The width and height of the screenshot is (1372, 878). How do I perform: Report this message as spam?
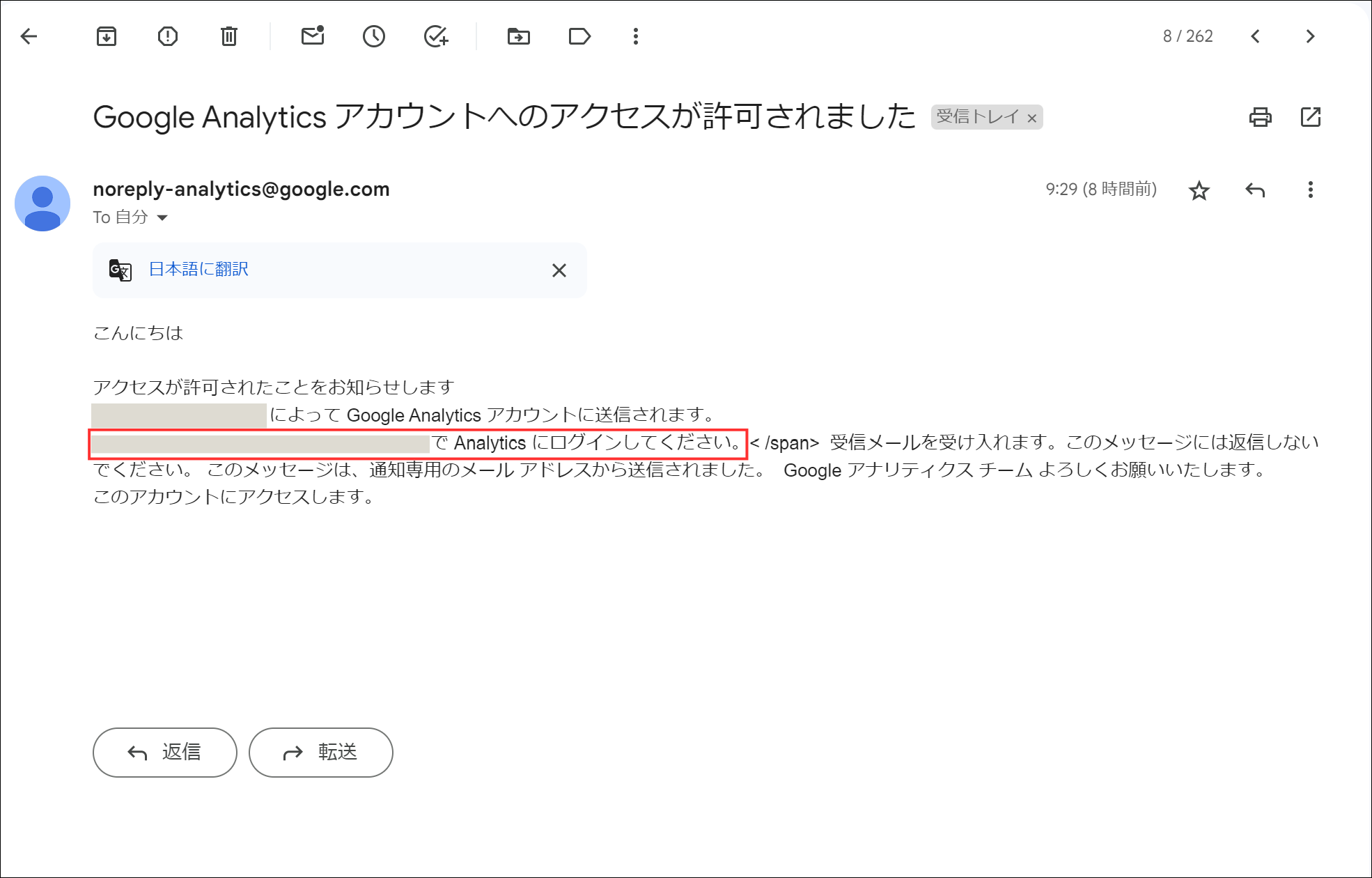pyautogui.click(x=168, y=36)
